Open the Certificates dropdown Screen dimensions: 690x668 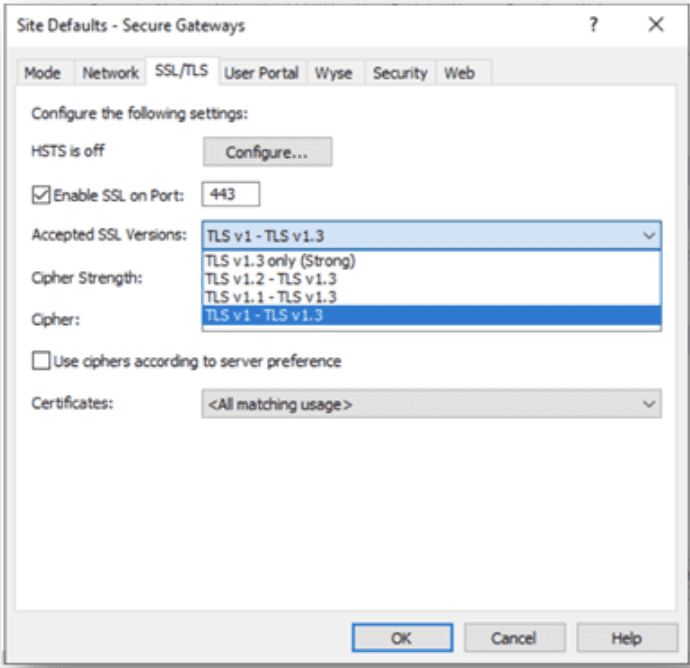pyautogui.click(x=432, y=404)
